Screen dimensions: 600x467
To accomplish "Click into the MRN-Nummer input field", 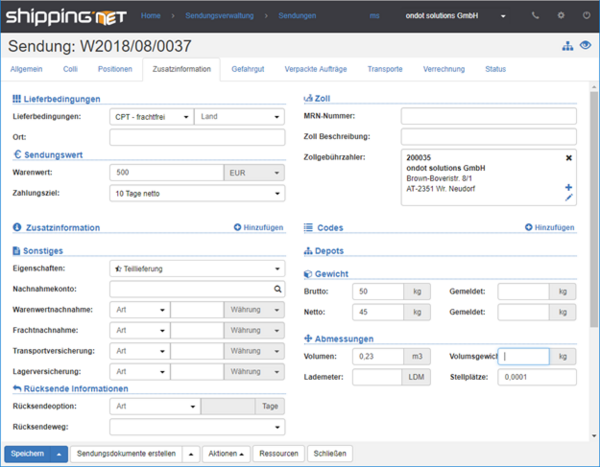I will coord(489,116).
